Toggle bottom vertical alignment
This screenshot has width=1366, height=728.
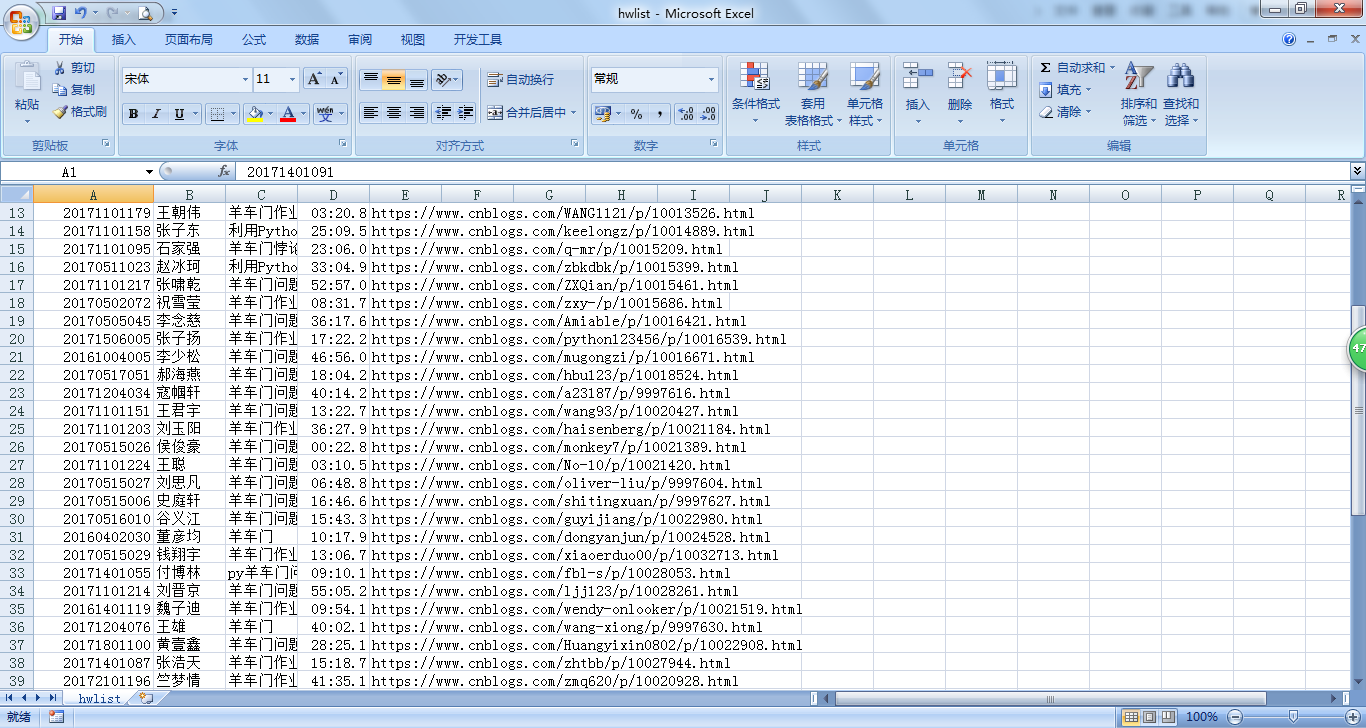(417, 80)
